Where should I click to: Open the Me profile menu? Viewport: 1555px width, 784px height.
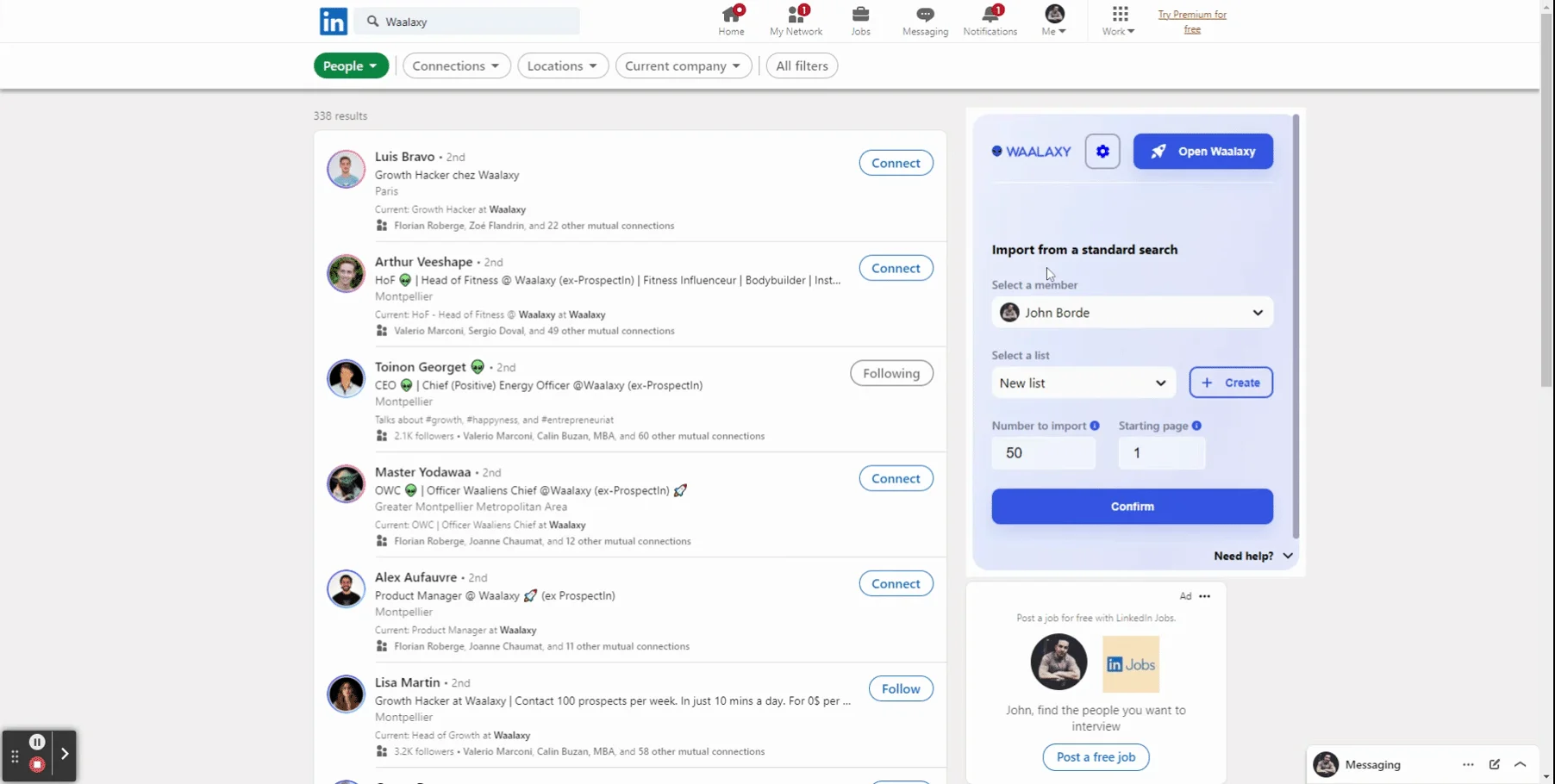click(1054, 21)
